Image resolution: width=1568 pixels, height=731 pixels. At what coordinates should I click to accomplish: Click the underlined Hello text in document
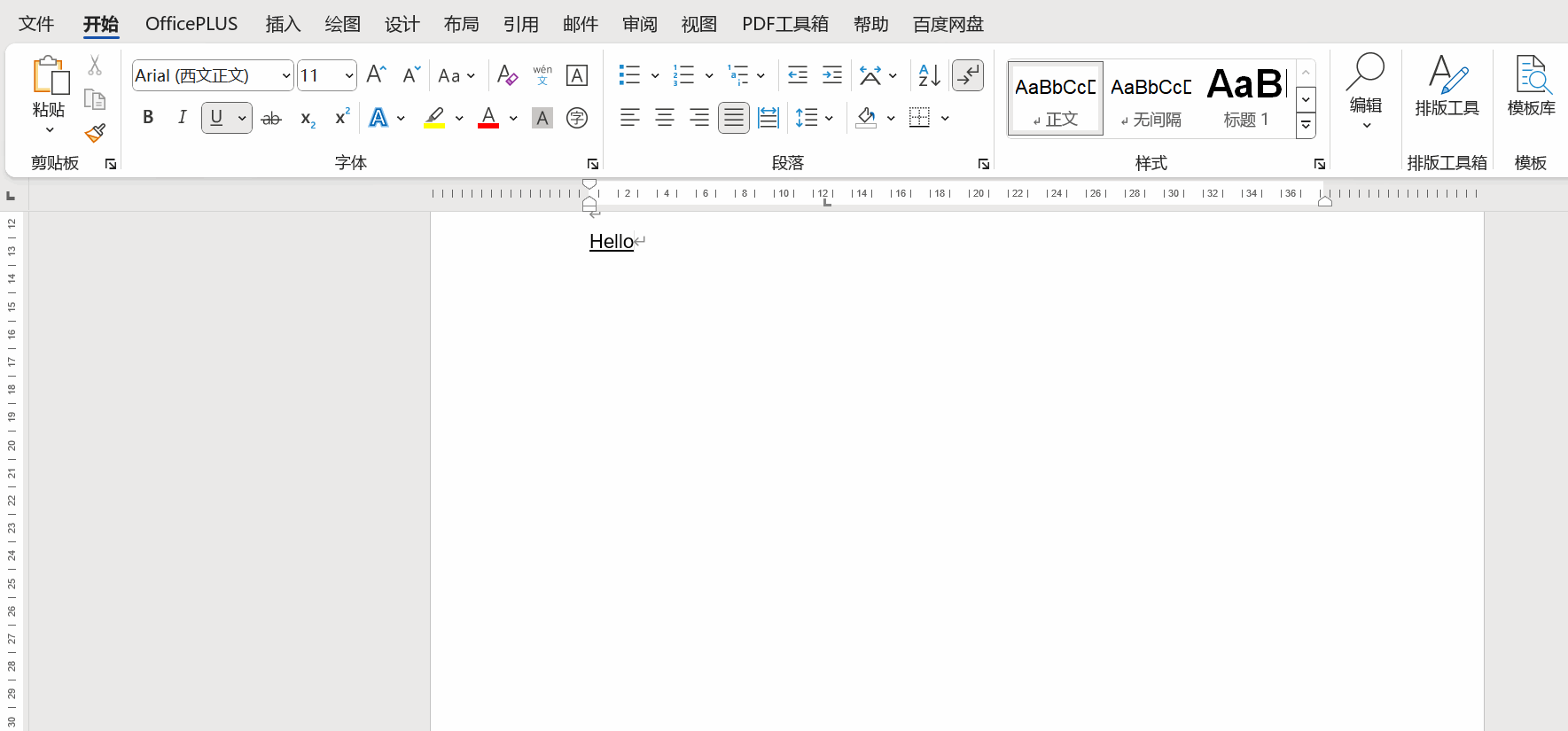612,241
